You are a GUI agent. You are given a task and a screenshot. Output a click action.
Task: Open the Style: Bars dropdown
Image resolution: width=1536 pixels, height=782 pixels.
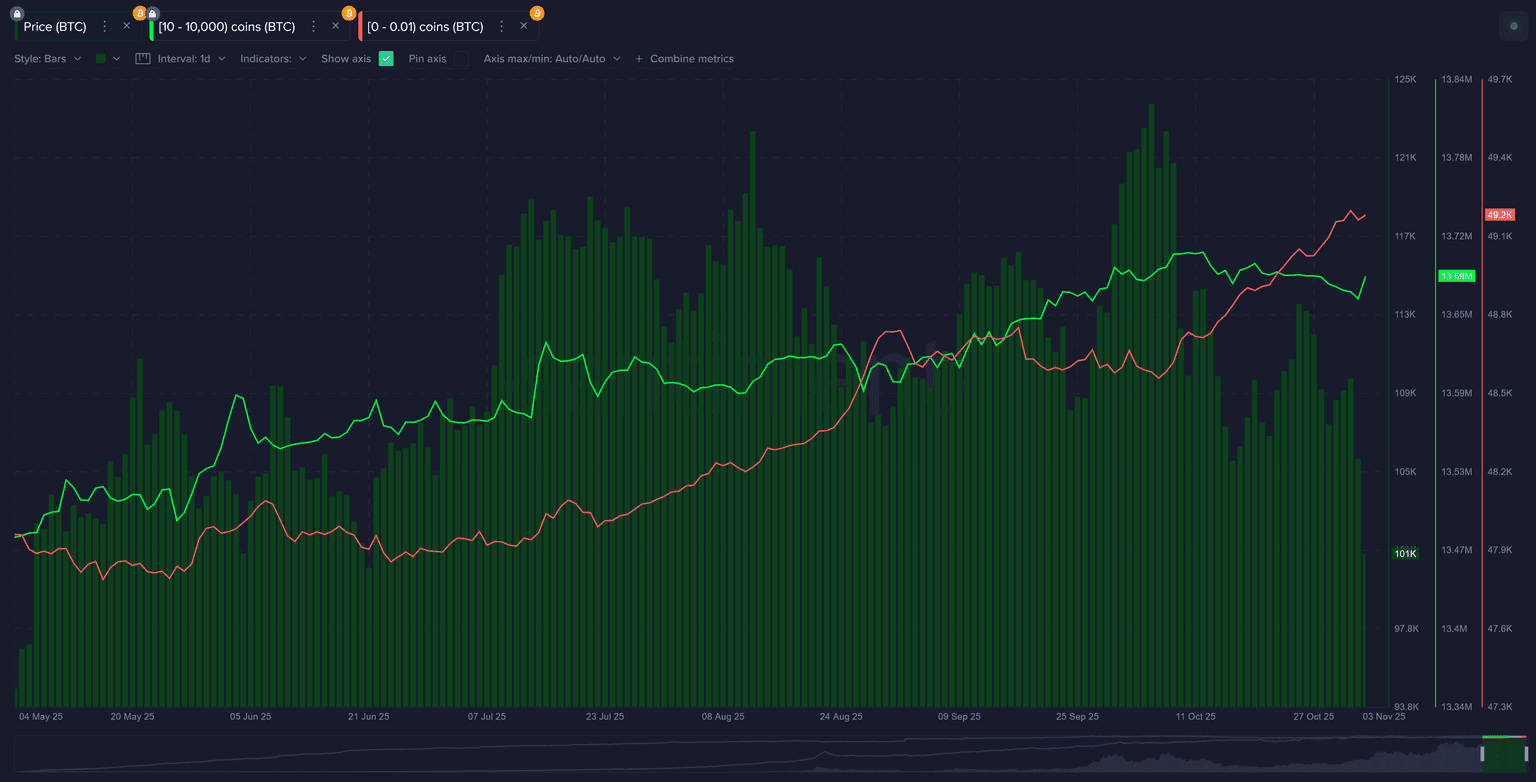click(x=47, y=59)
